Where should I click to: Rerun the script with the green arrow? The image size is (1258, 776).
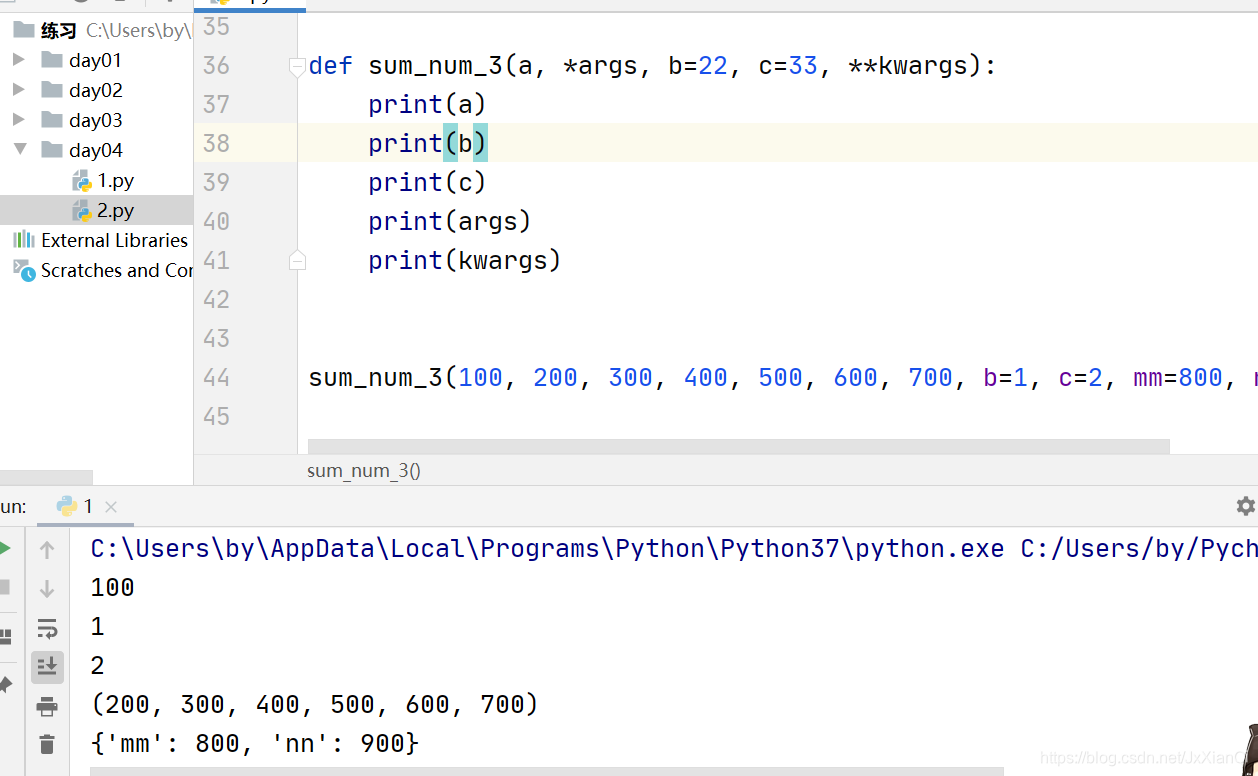pos(4,549)
